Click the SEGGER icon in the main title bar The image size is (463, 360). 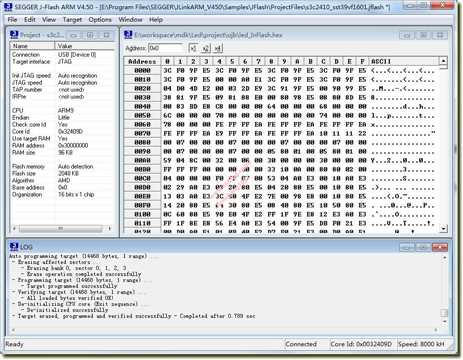click(x=8, y=7)
